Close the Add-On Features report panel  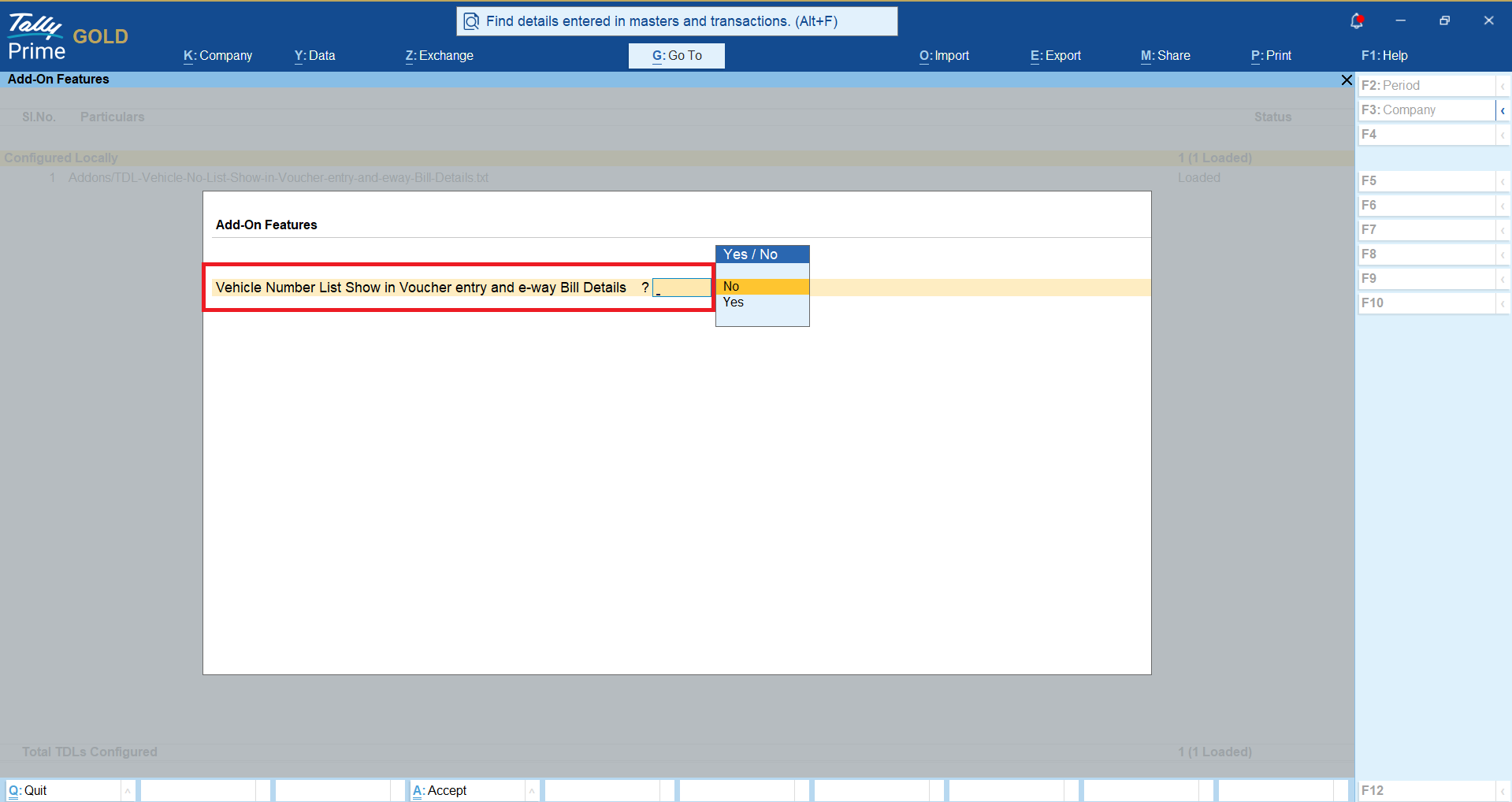coord(1347,80)
